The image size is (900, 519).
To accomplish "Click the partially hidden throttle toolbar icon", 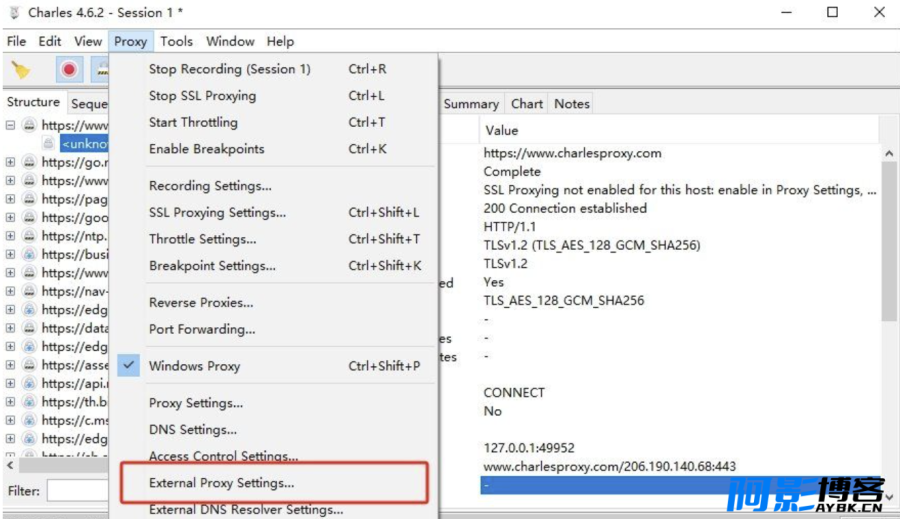I will pyautogui.click(x=101, y=70).
